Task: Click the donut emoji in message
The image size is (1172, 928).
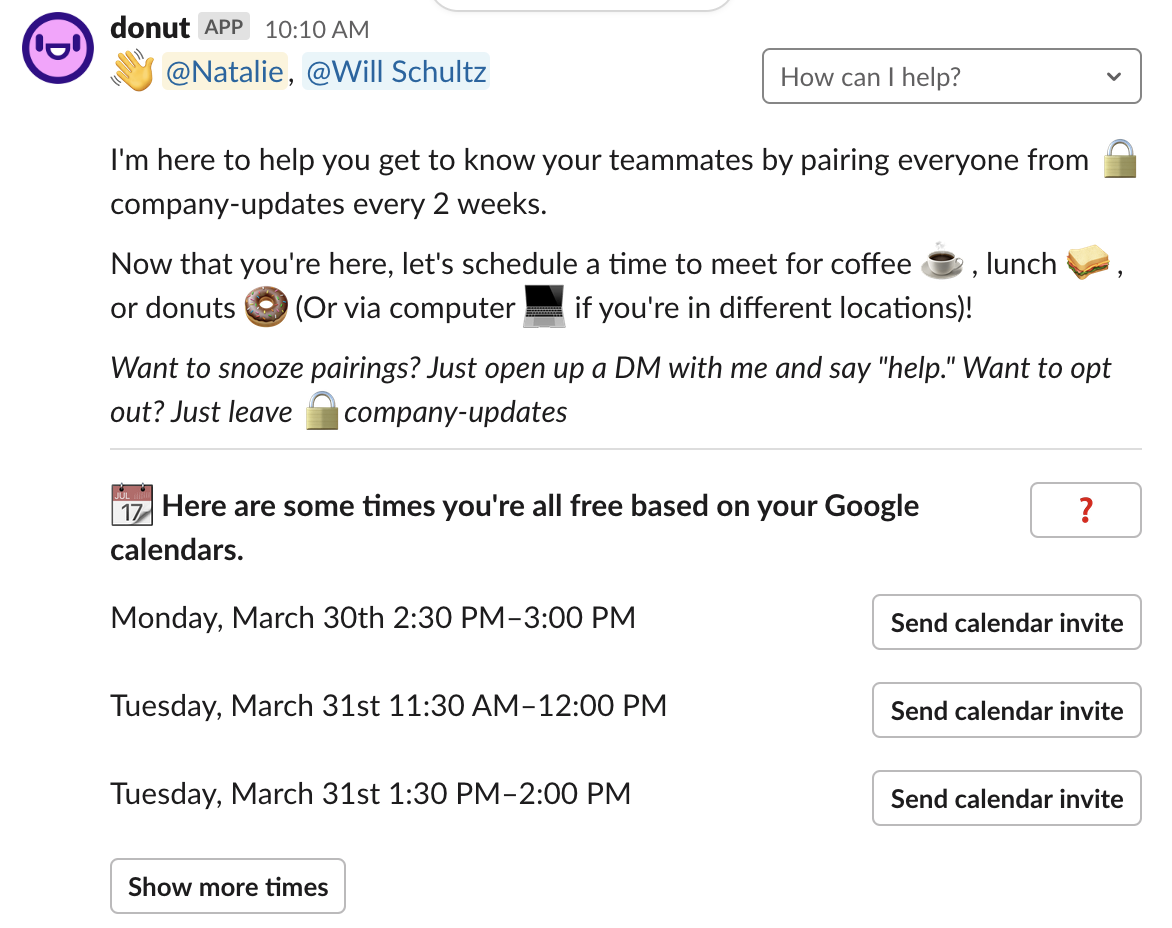Action: 266,307
